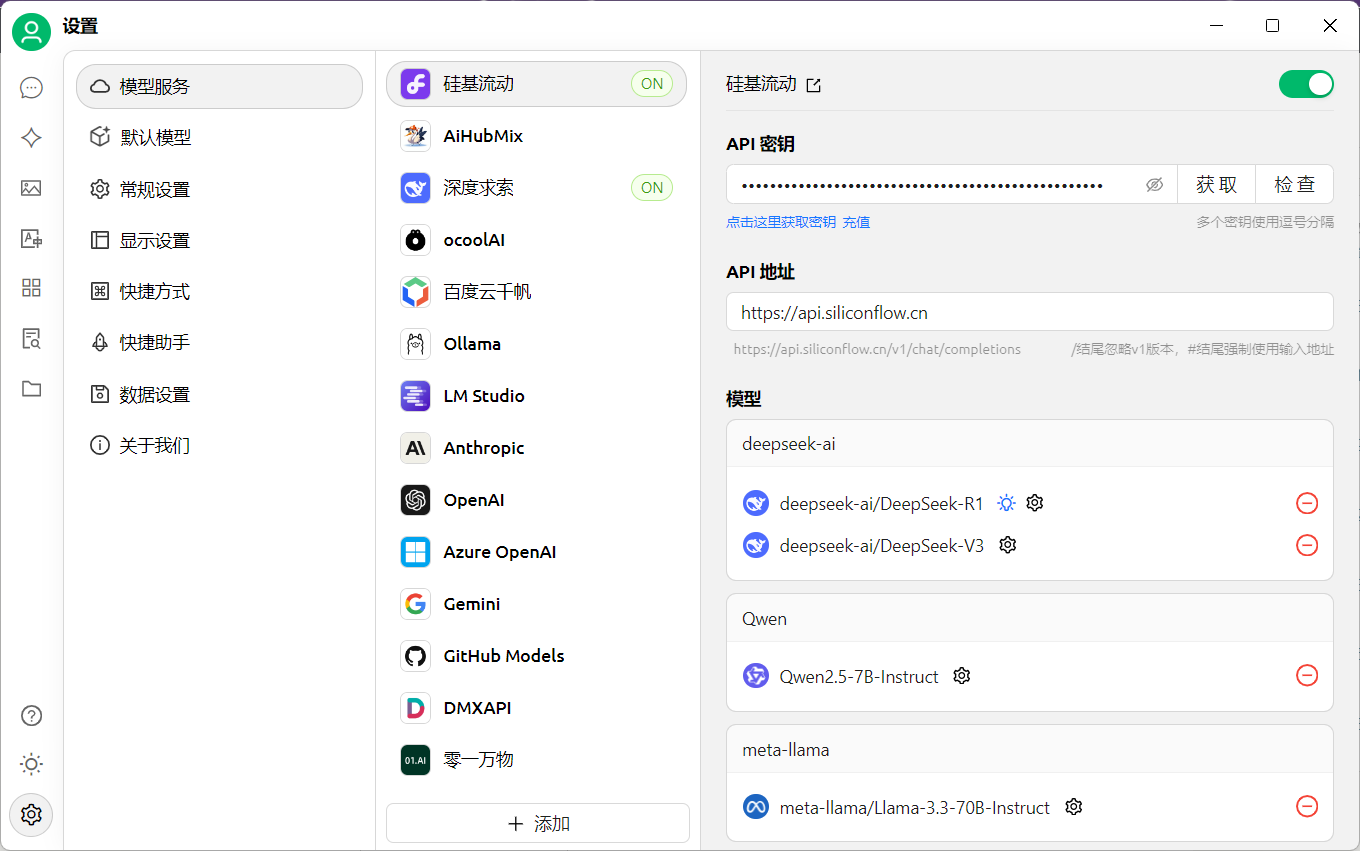Viewport: 1360px width, 851px height.
Task: Open settings gear for DeepSeek-R1
Action: click(x=1035, y=503)
